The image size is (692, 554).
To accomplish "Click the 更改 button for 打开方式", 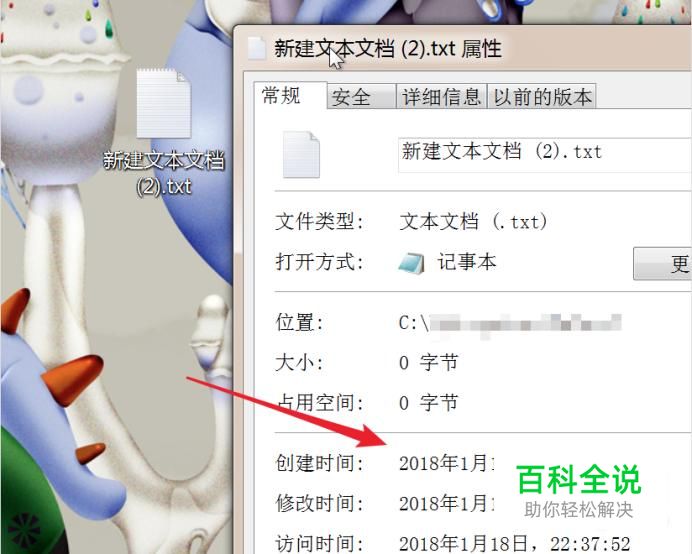I will [662, 264].
